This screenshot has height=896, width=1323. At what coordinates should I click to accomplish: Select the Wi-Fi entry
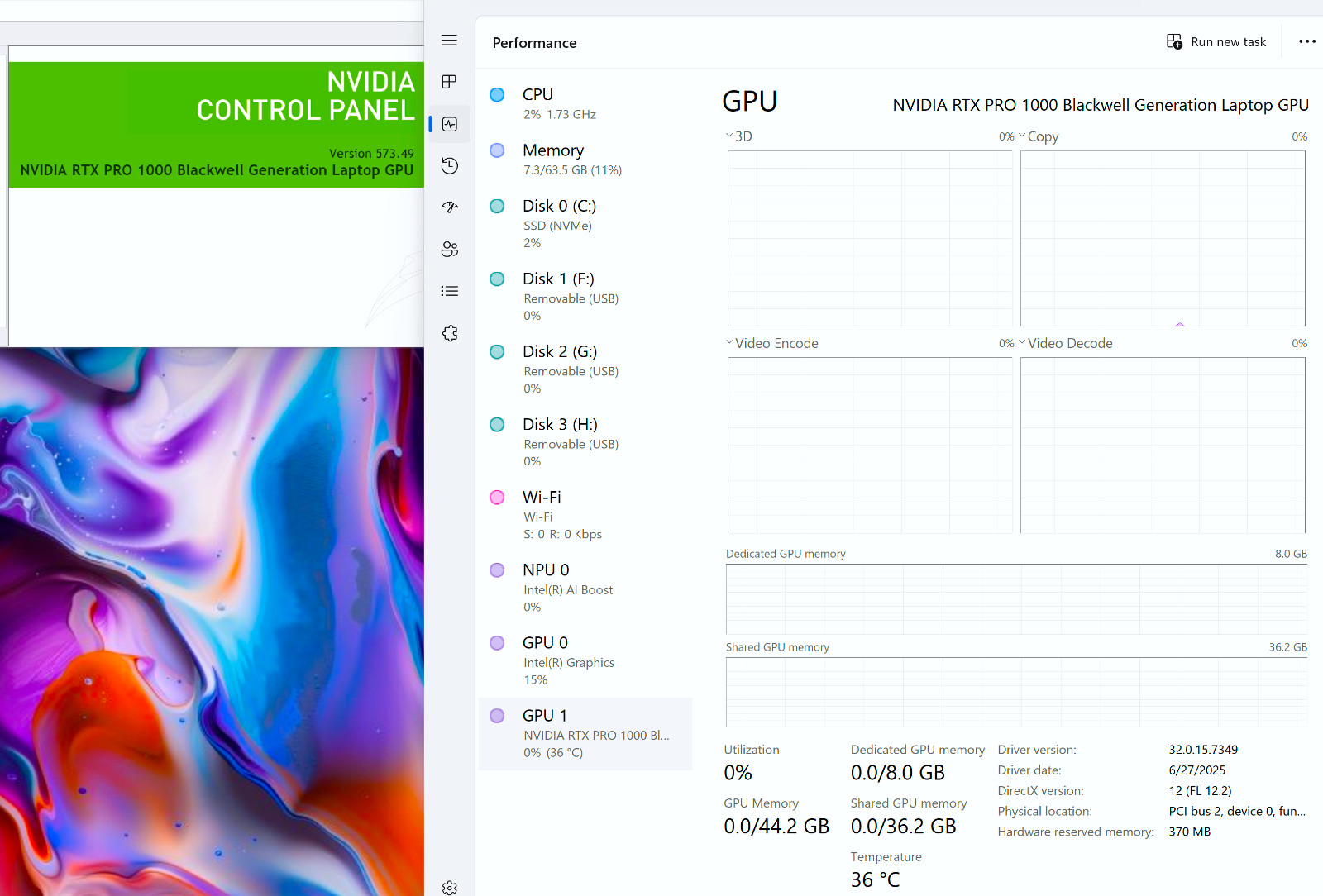(x=585, y=514)
